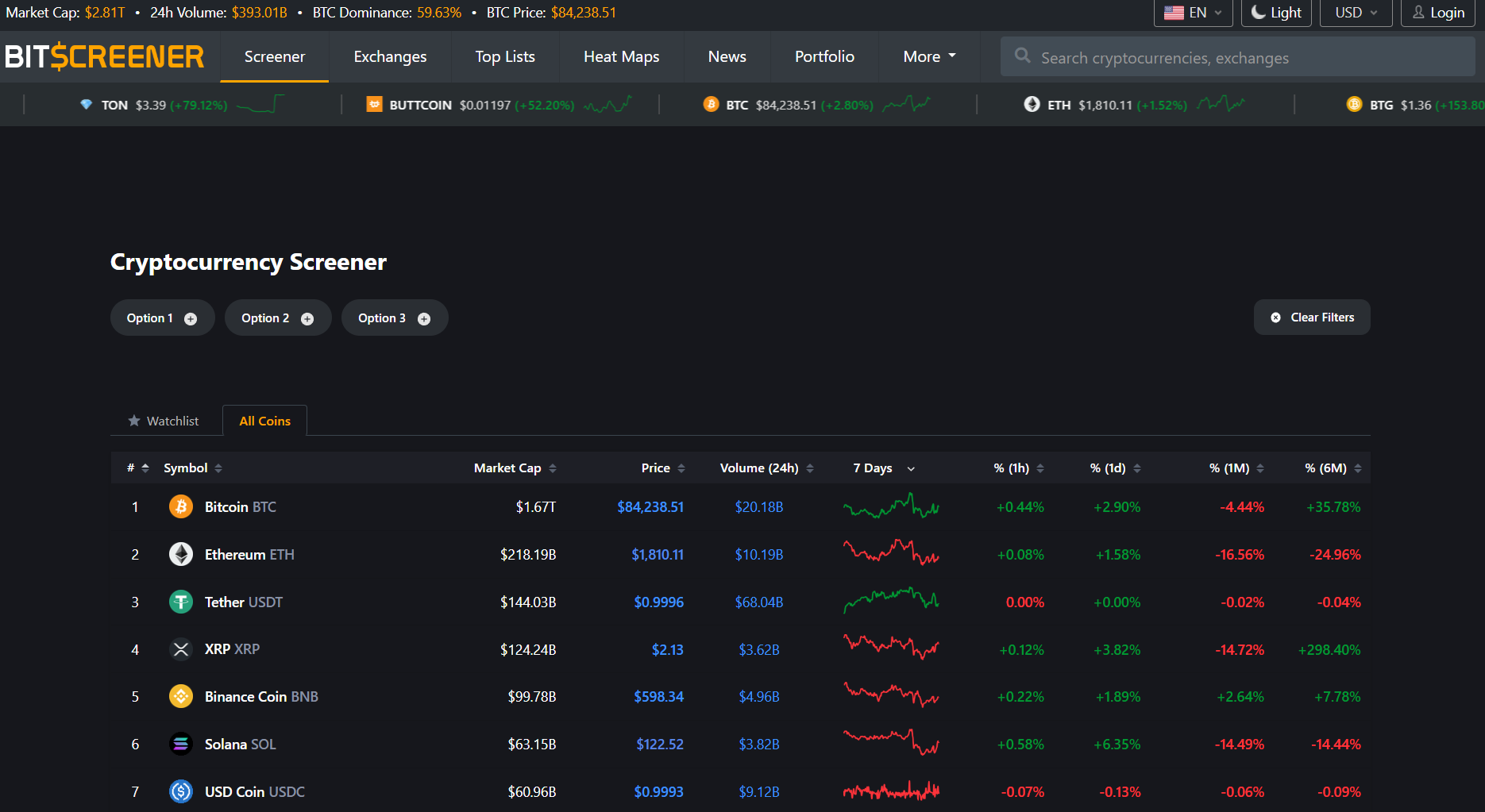The height and width of the screenshot is (812, 1485).
Task: Open the EN language dropdown
Action: coord(1193,13)
